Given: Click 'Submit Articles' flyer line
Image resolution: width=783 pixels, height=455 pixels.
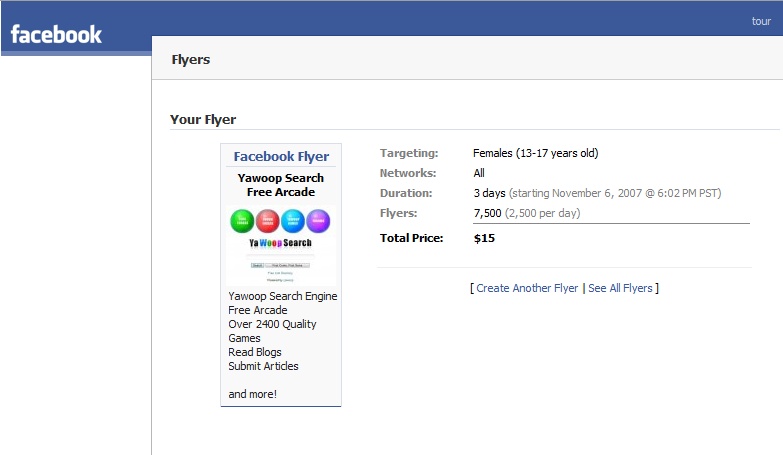Looking at the screenshot, I should pyautogui.click(x=263, y=366).
